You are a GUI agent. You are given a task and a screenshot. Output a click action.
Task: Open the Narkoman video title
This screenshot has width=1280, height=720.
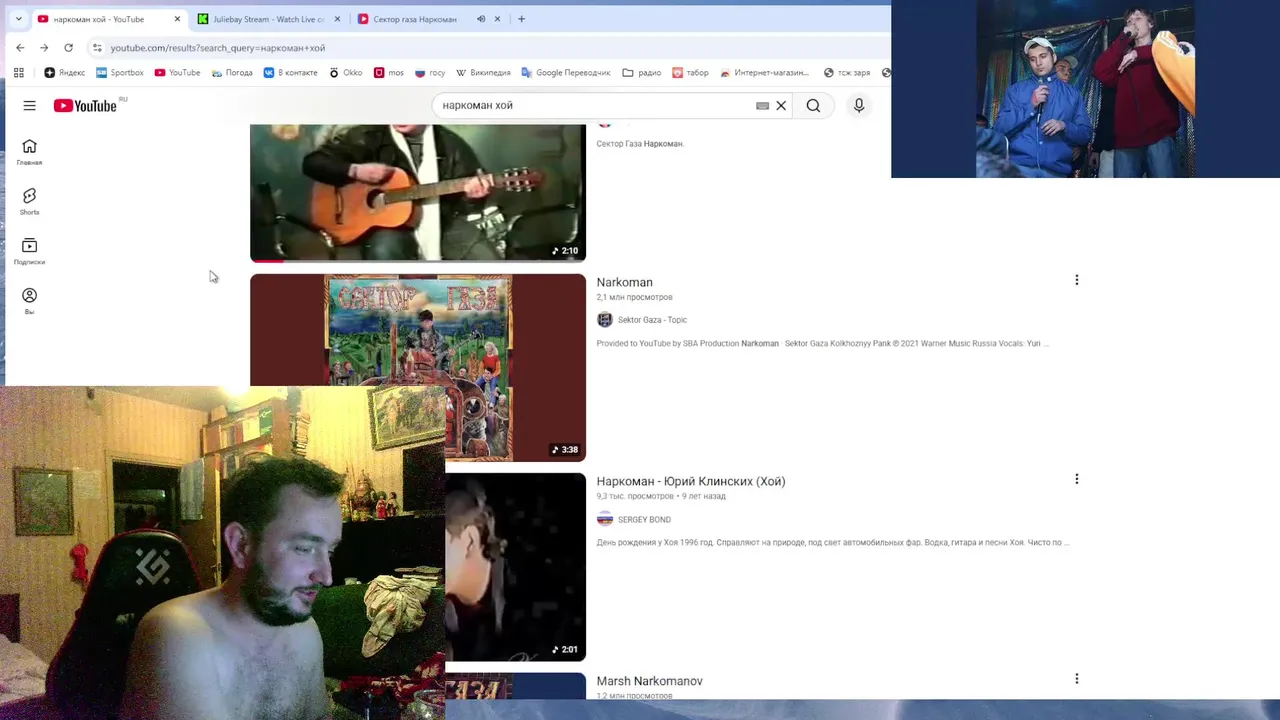(625, 282)
